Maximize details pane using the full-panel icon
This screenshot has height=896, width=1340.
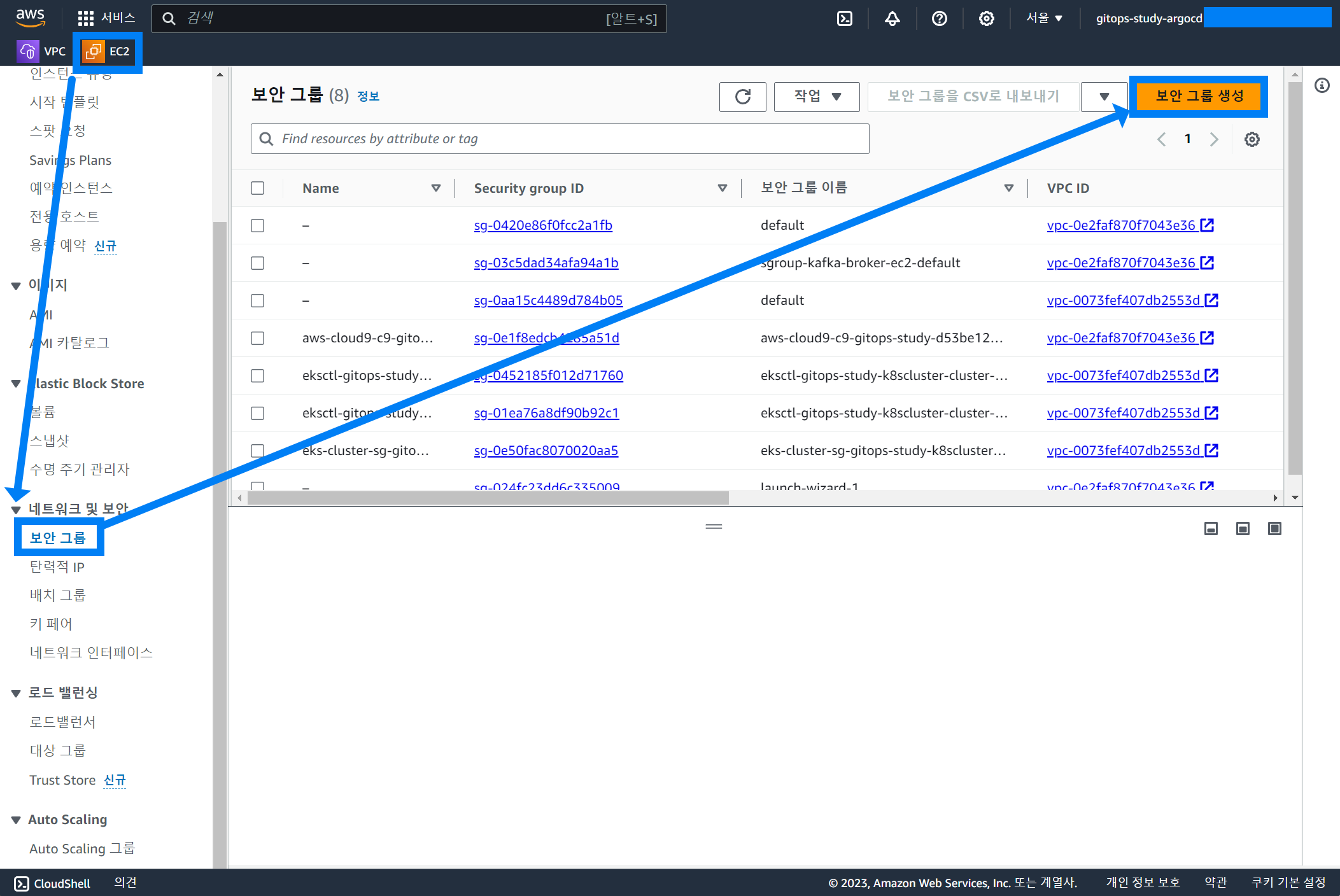1274,528
